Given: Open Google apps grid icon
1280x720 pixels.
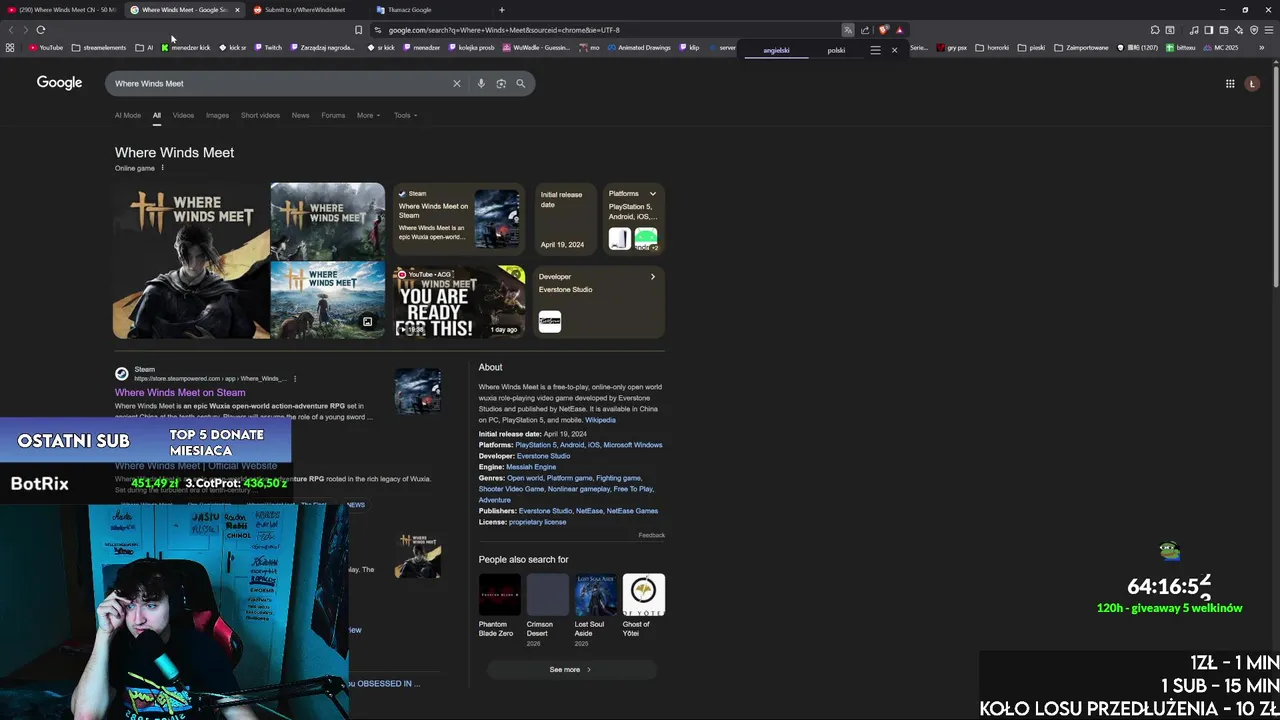Looking at the screenshot, I should [1230, 84].
